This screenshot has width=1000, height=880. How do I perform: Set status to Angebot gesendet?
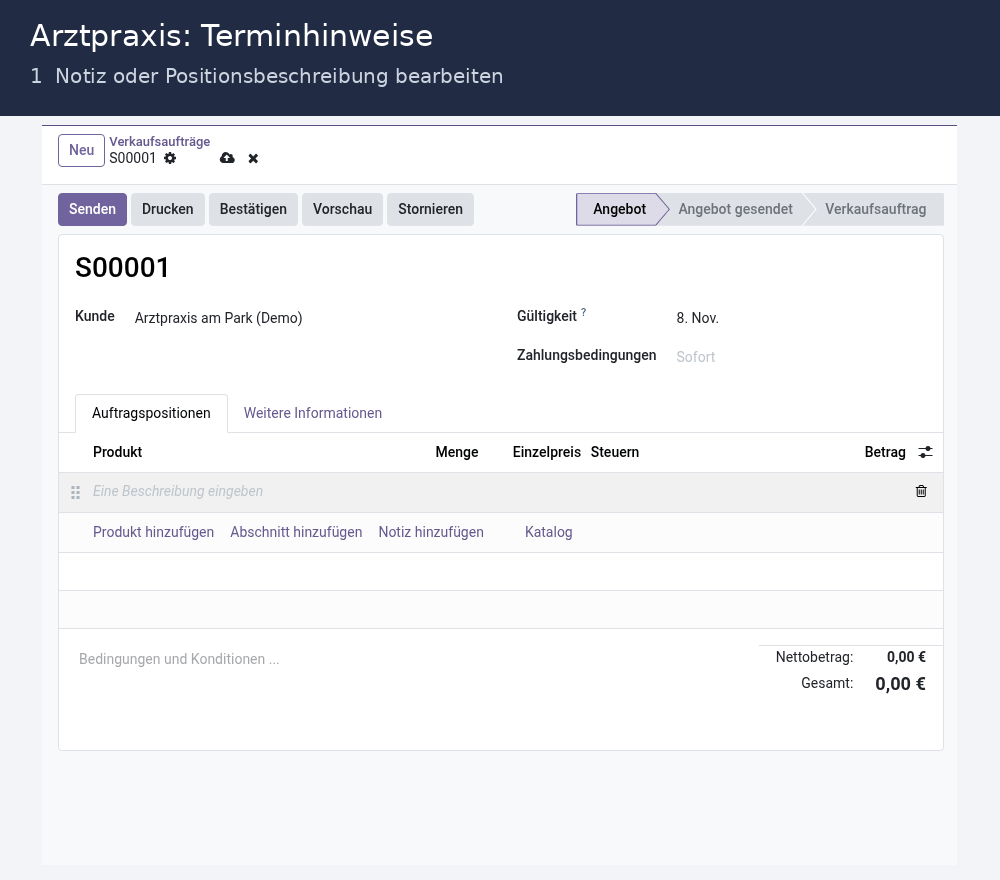click(x=735, y=209)
